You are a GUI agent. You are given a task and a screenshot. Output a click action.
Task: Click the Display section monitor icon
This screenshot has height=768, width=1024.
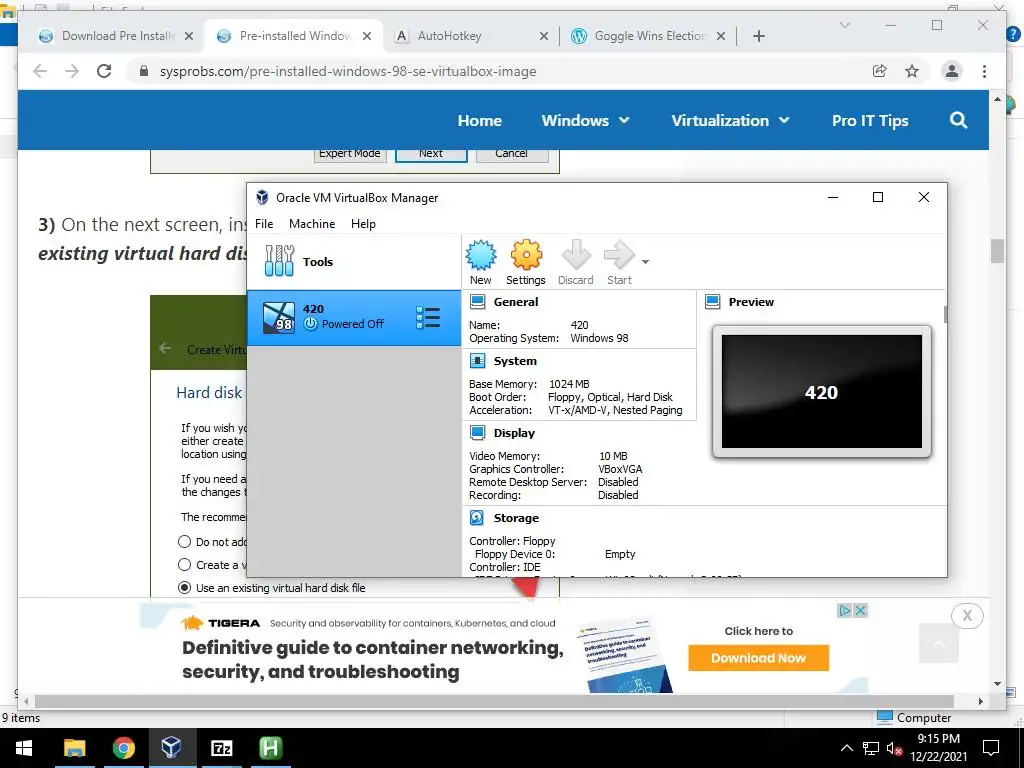[x=478, y=432]
